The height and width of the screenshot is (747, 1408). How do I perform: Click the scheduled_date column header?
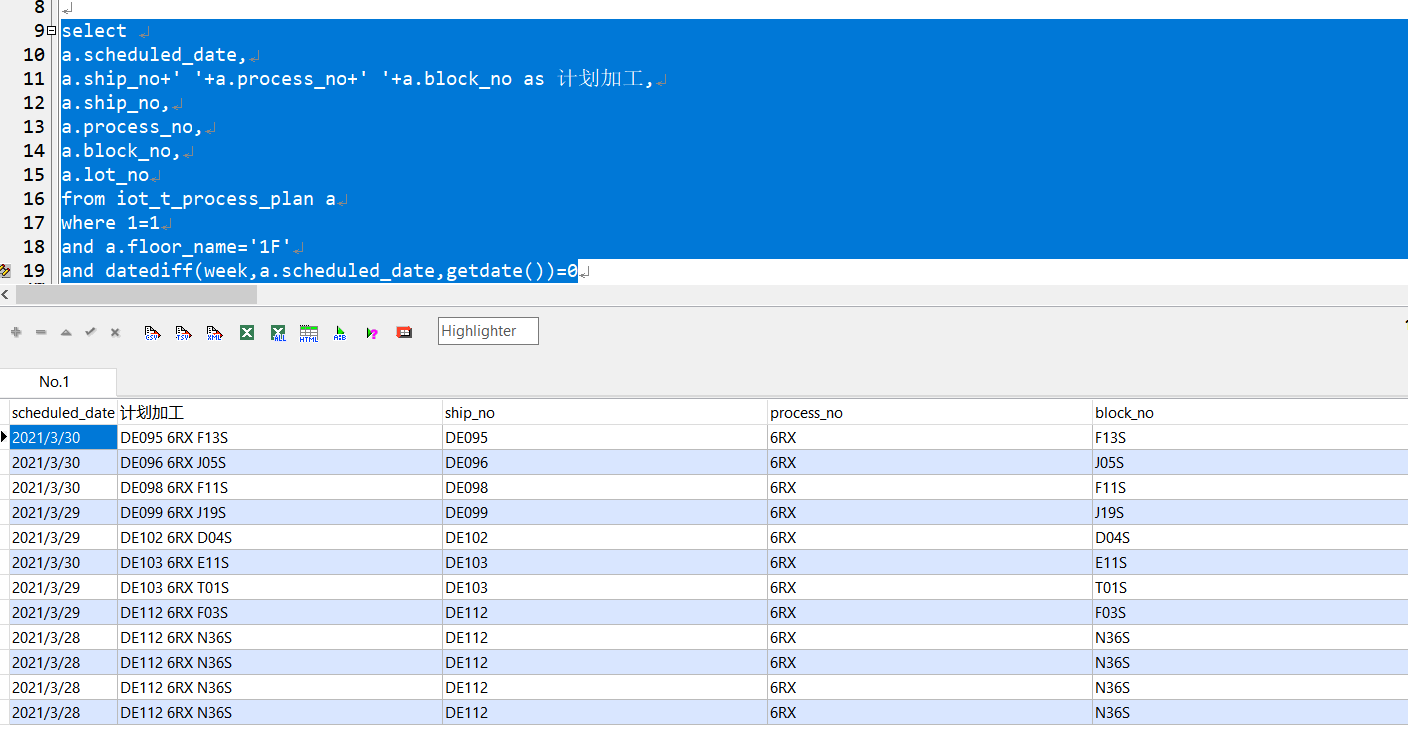(63, 412)
